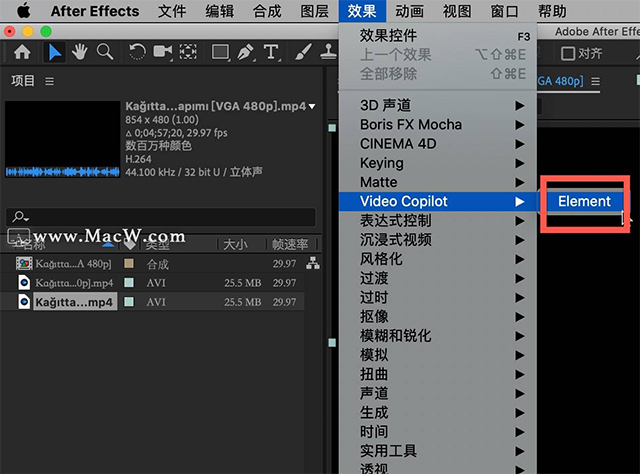The image size is (640, 474).
Task: Expand the Matte submenu
Action: coord(438,182)
